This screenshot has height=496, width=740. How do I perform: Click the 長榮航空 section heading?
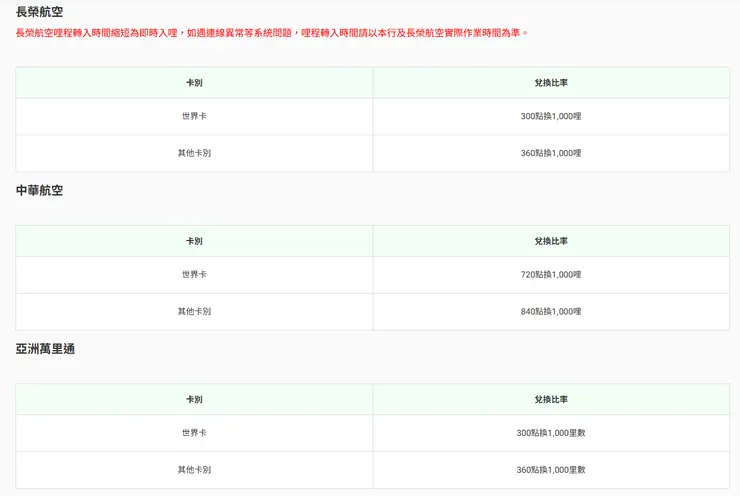[39, 12]
